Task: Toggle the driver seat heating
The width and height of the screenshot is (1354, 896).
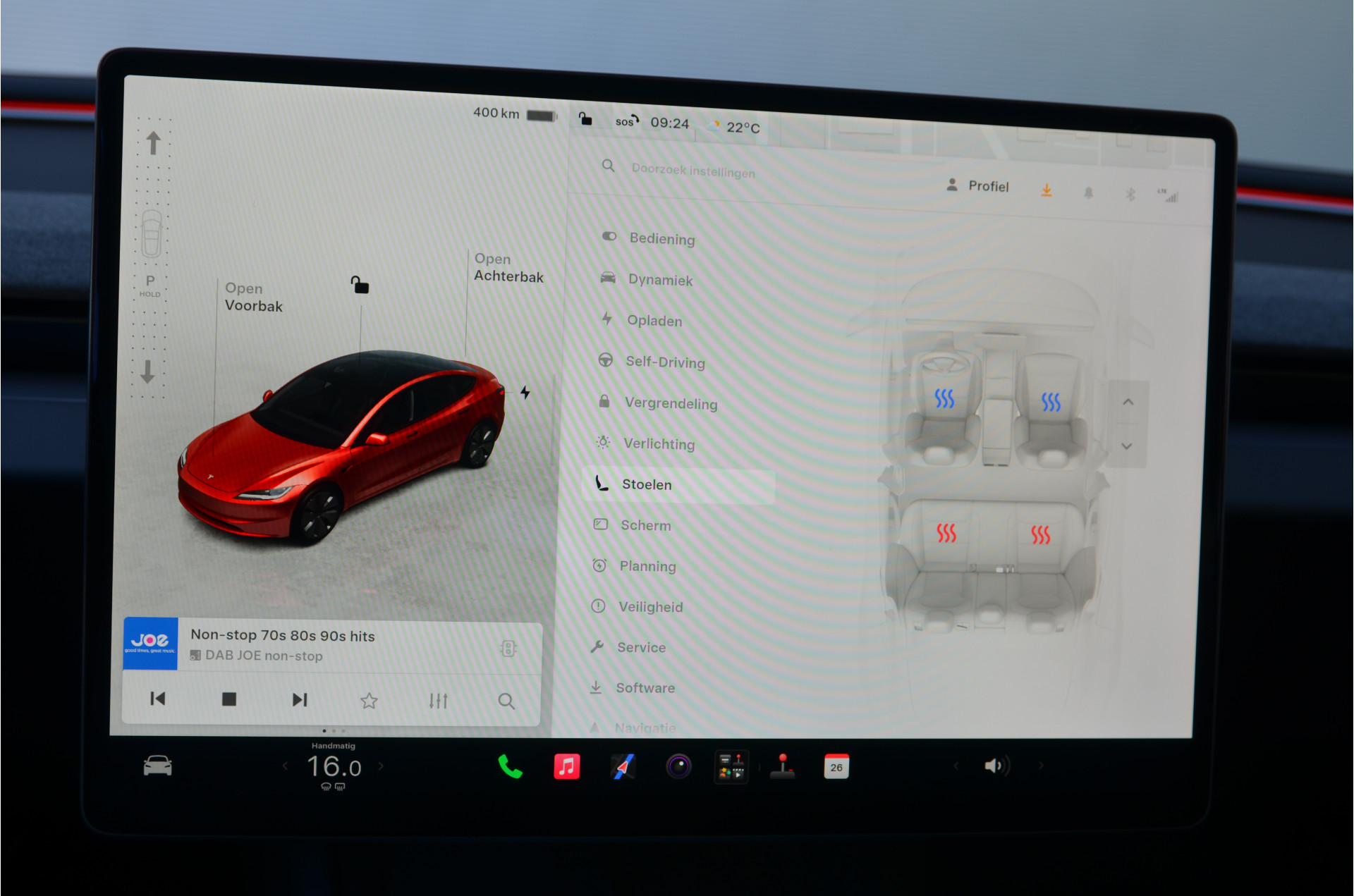Action: tap(944, 398)
